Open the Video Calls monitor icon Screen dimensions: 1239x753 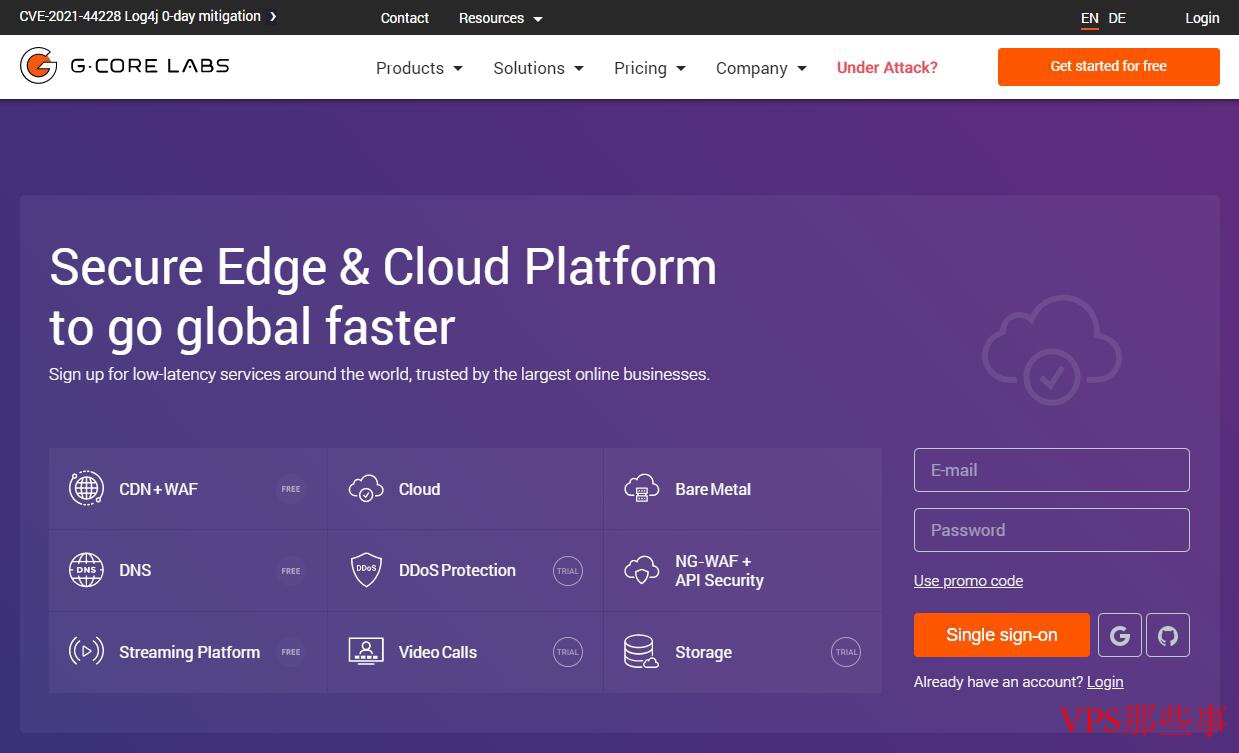tap(366, 651)
